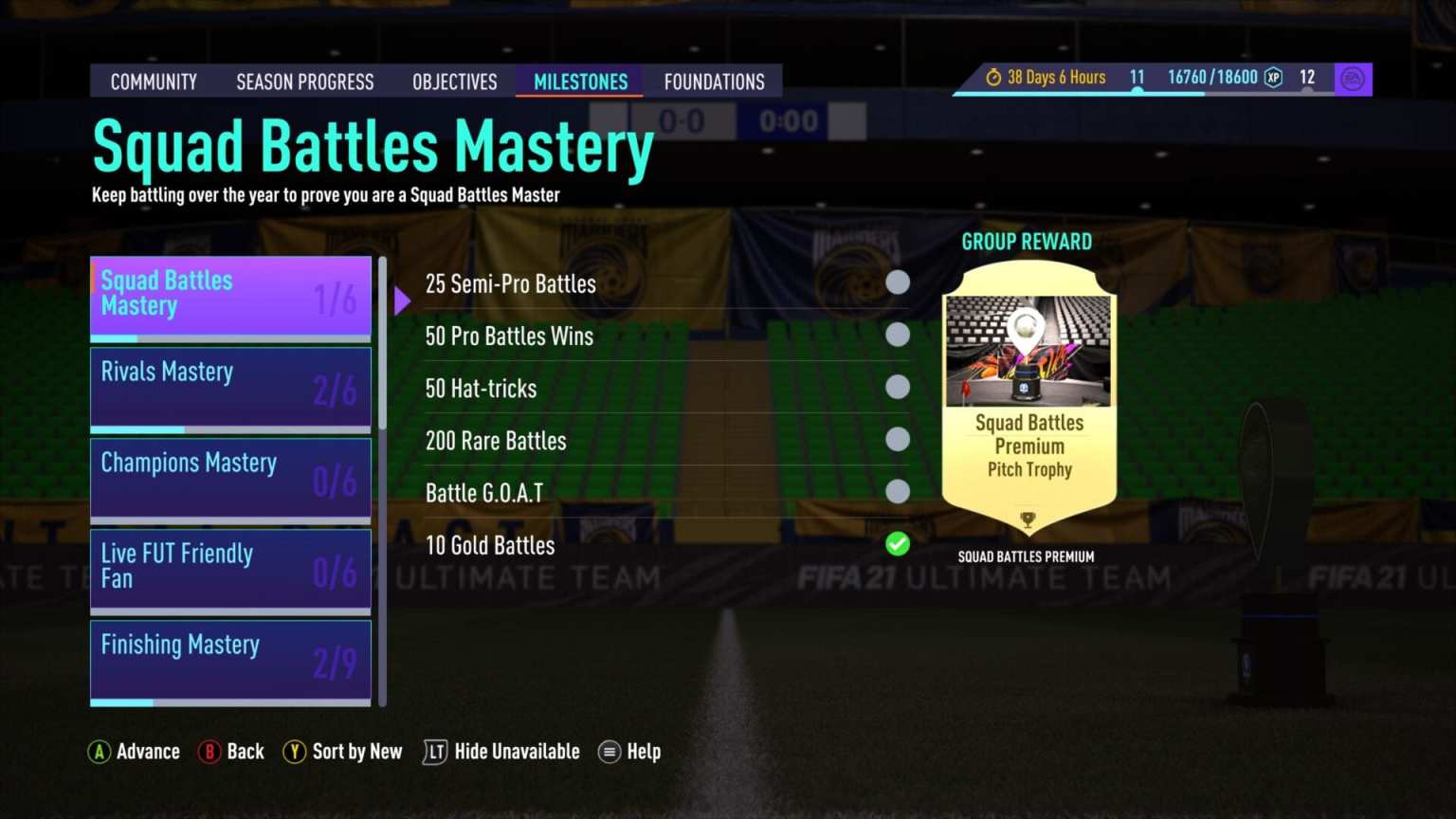Click the LT Hide Unavailable icon
1456x819 pixels.
pyautogui.click(x=435, y=752)
